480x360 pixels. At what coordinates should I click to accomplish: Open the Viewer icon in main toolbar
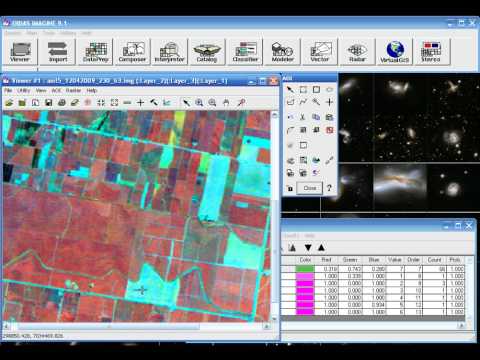[x=20, y=52]
